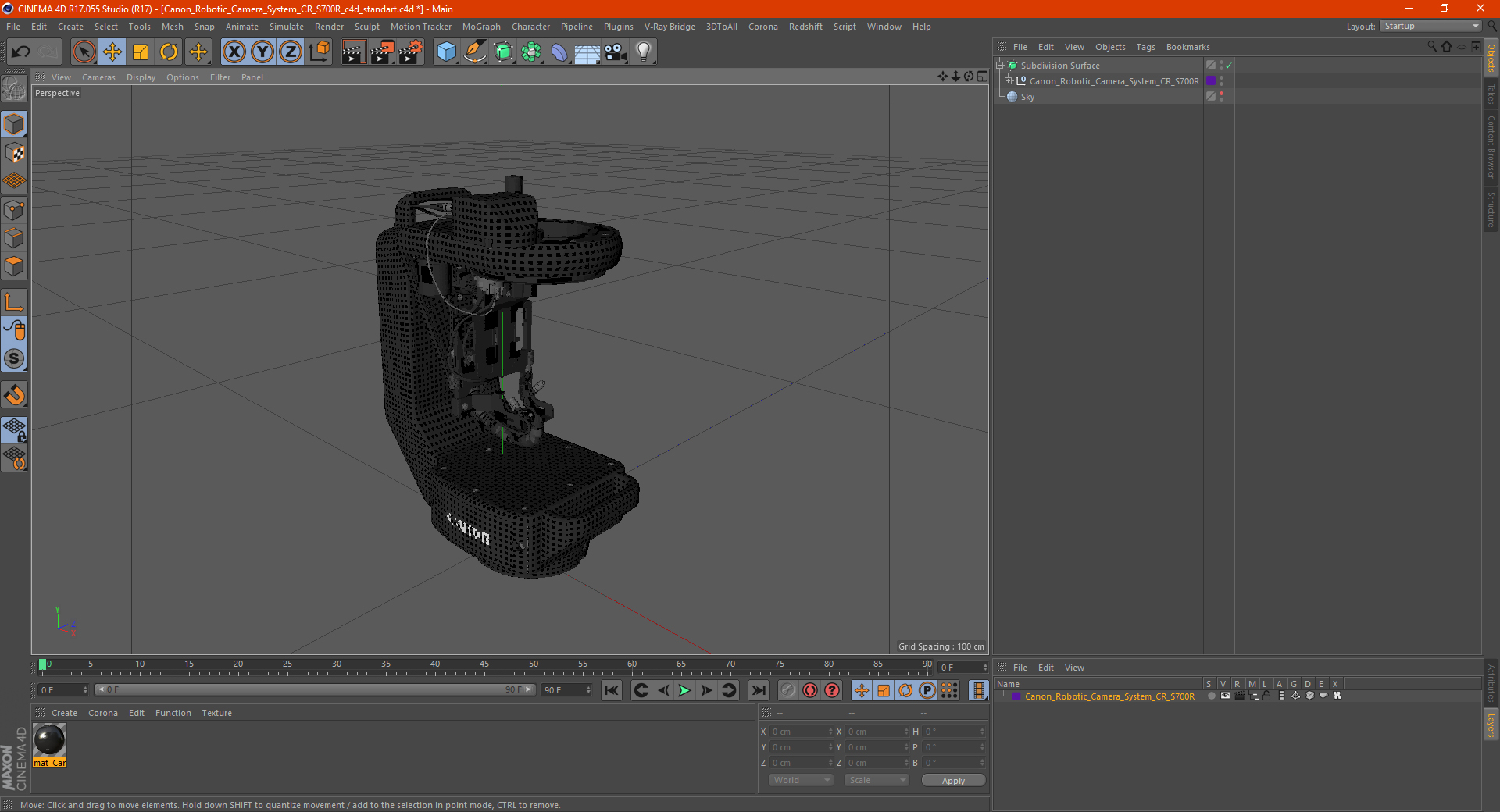Activate the Rotate tool
This screenshot has height=812, width=1500.
[169, 52]
